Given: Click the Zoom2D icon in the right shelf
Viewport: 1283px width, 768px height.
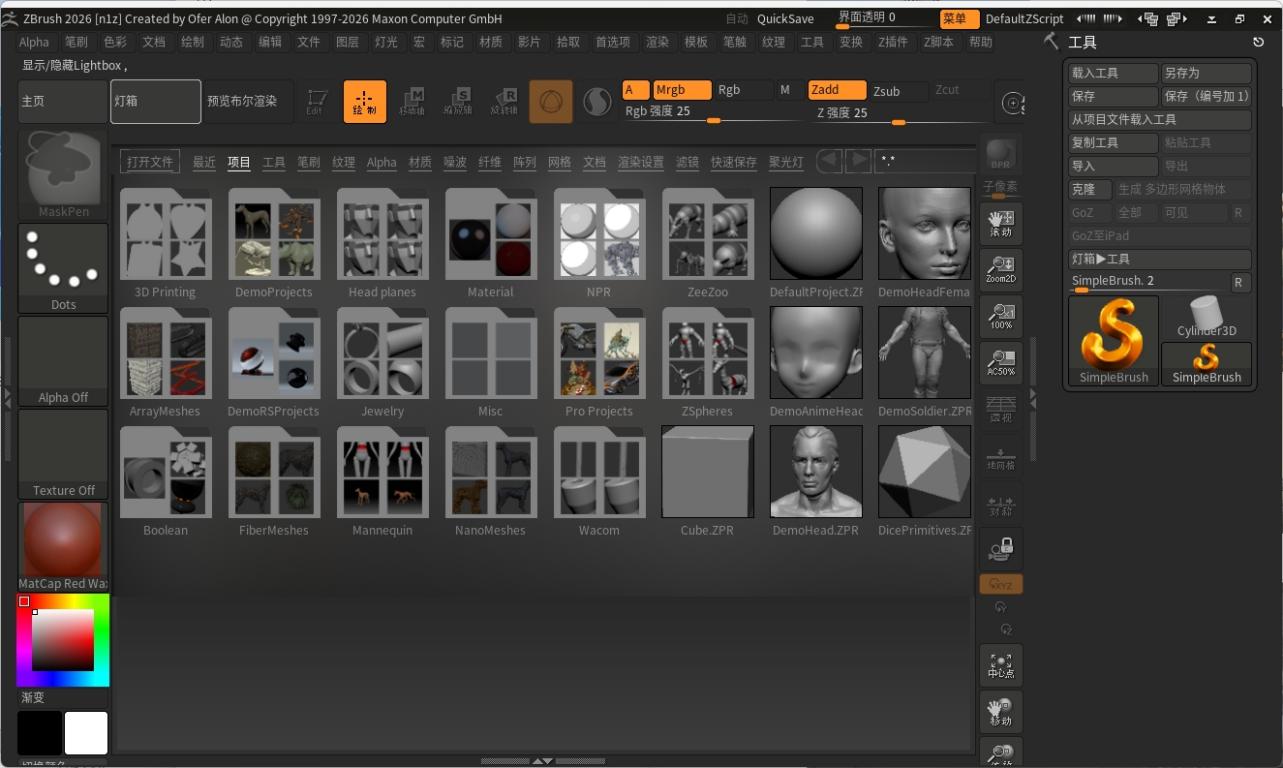Looking at the screenshot, I should 1000,269.
